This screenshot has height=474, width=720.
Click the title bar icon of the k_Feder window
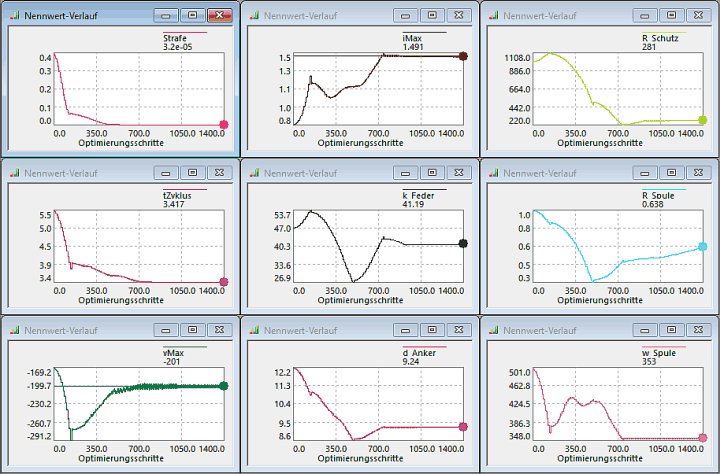pyautogui.click(x=254, y=172)
